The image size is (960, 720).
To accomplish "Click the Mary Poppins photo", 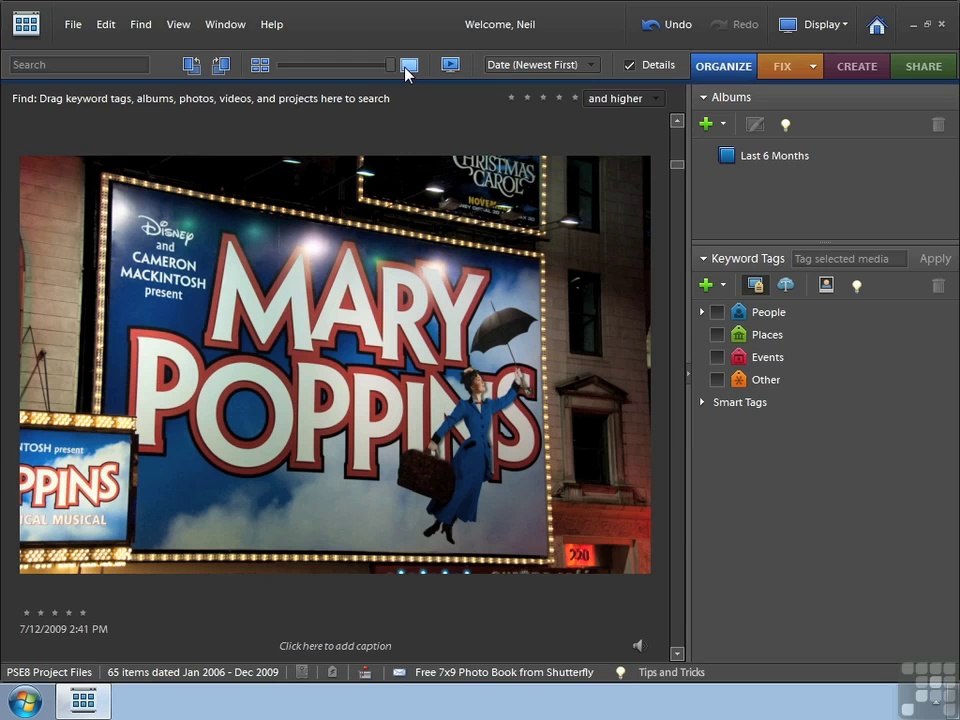I will coord(335,364).
